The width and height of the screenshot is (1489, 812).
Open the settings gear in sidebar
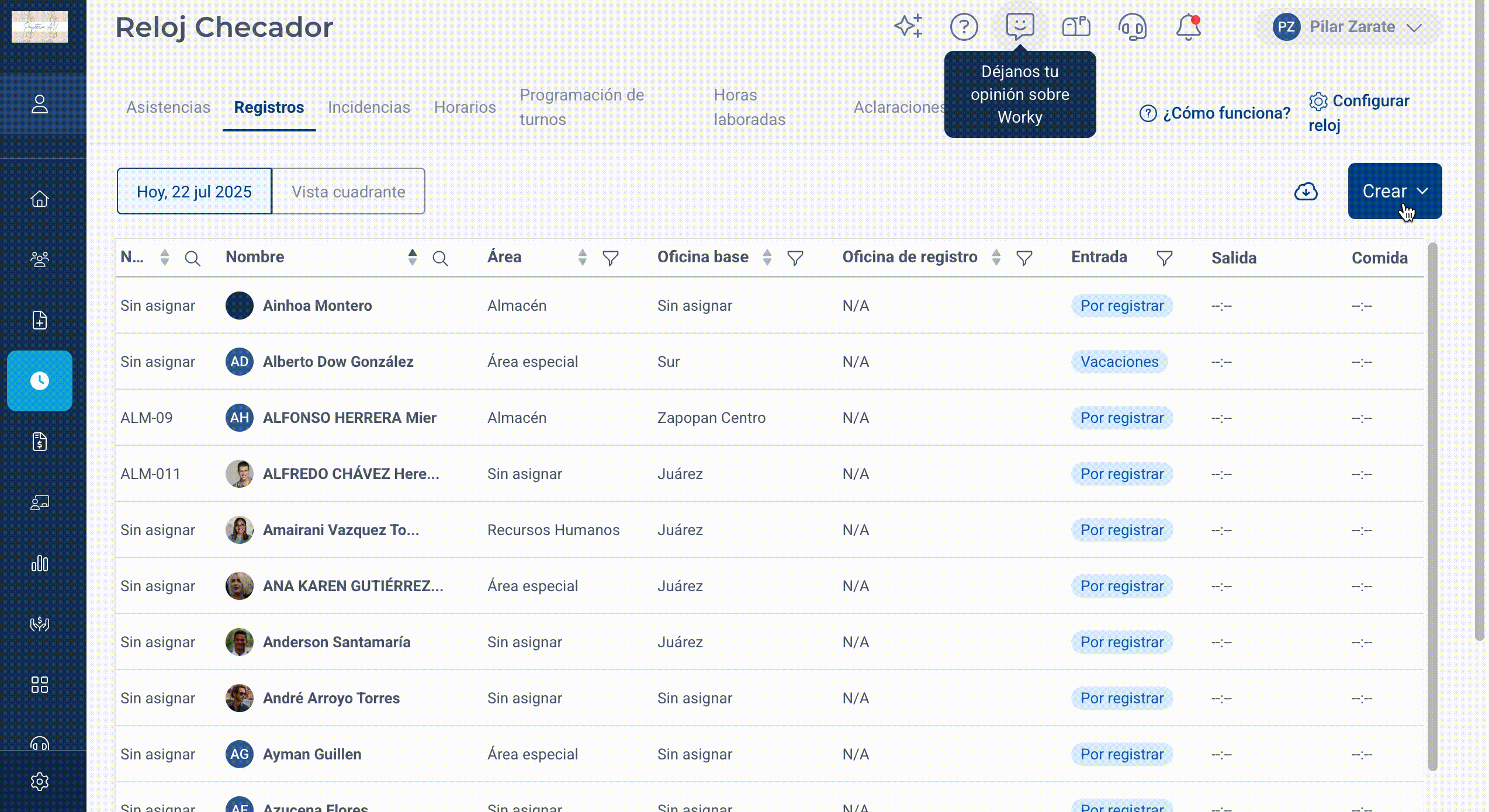(x=40, y=782)
